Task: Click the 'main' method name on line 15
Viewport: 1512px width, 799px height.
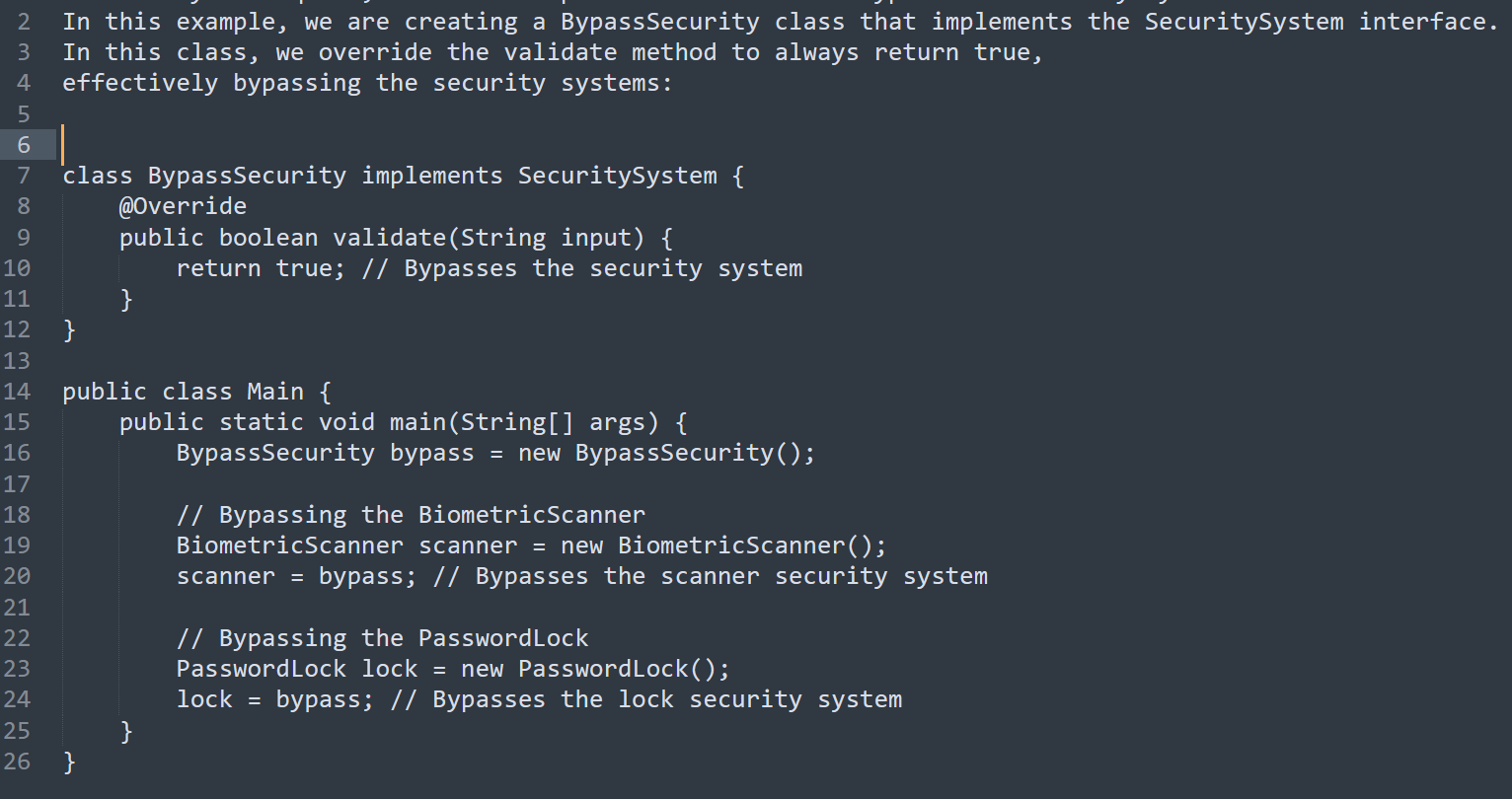Action: click(417, 422)
